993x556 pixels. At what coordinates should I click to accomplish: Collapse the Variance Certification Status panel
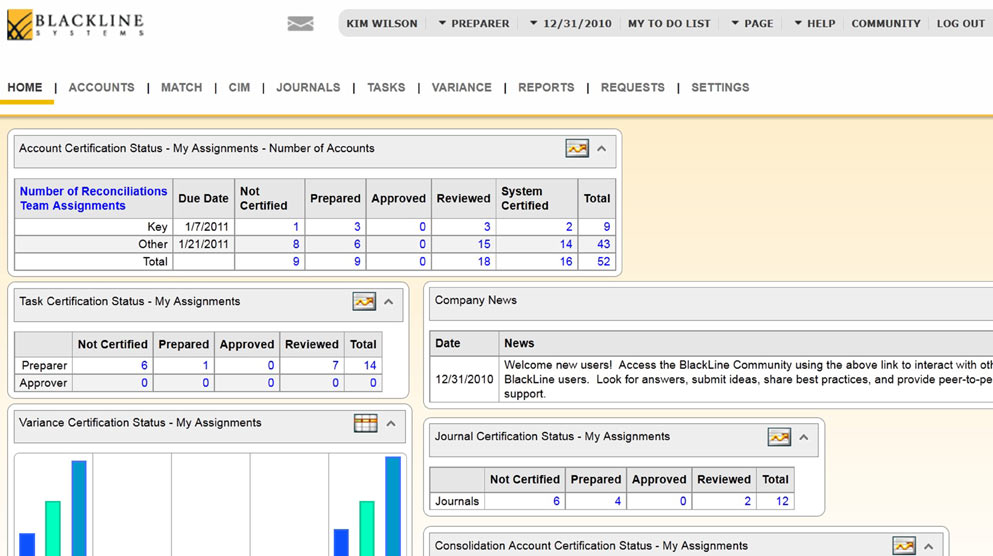(391, 424)
